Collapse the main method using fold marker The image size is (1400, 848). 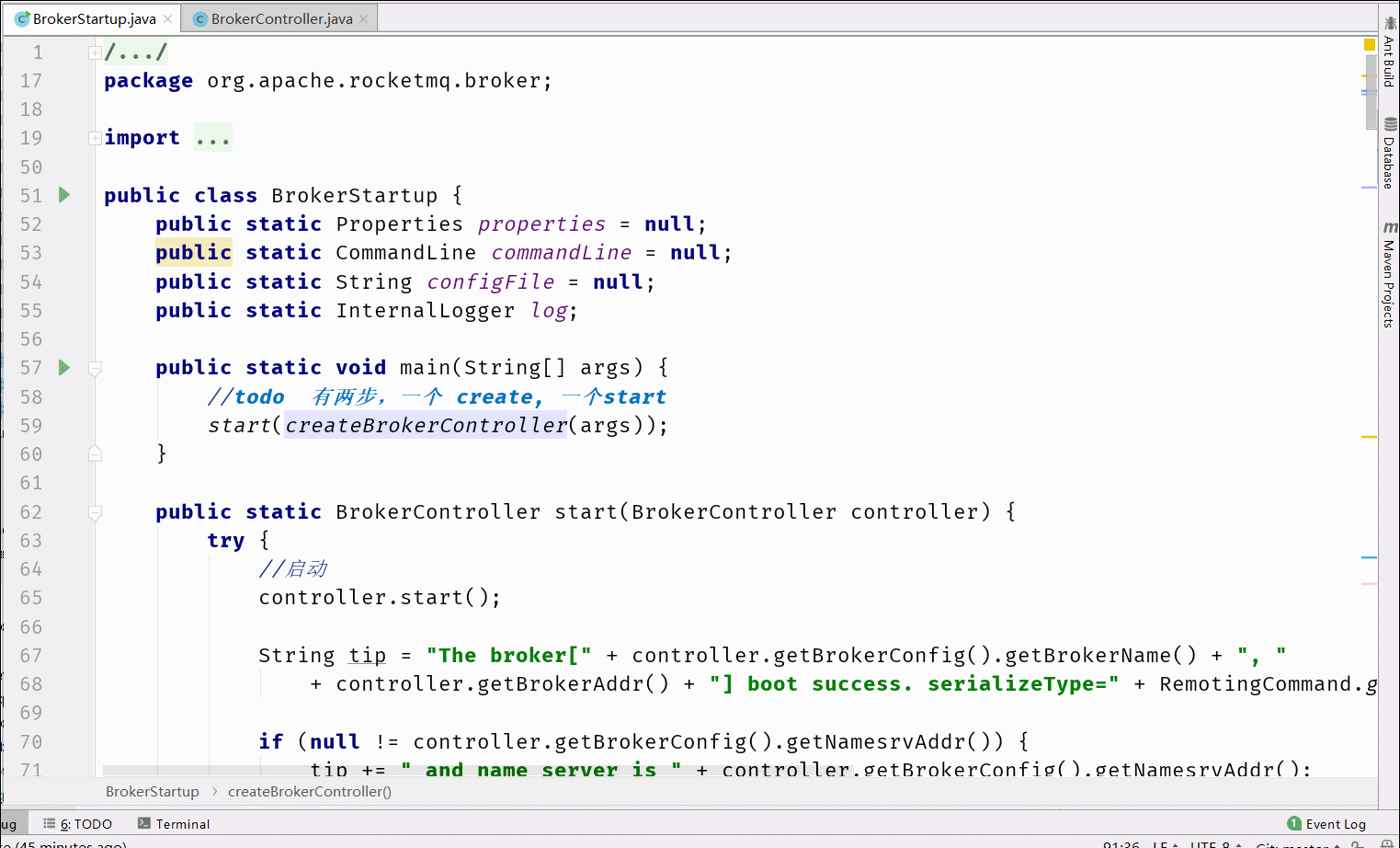95,368
